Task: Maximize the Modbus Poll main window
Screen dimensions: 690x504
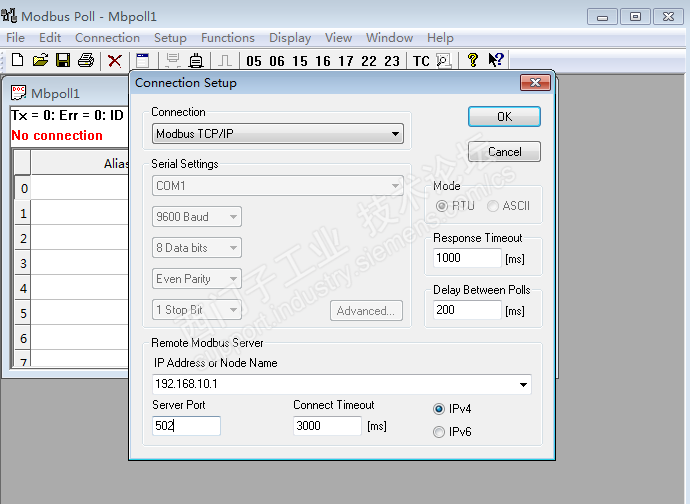Action: coord(635,17)
